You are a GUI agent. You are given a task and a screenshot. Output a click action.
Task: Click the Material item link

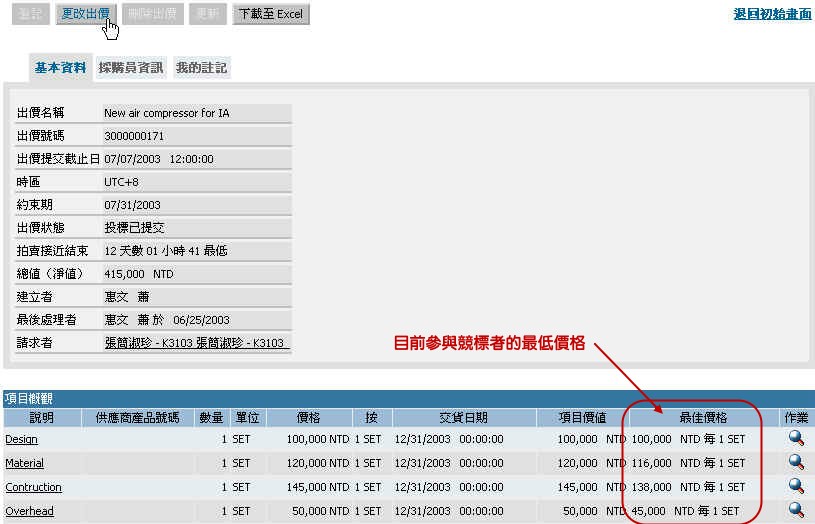[25, 463]
